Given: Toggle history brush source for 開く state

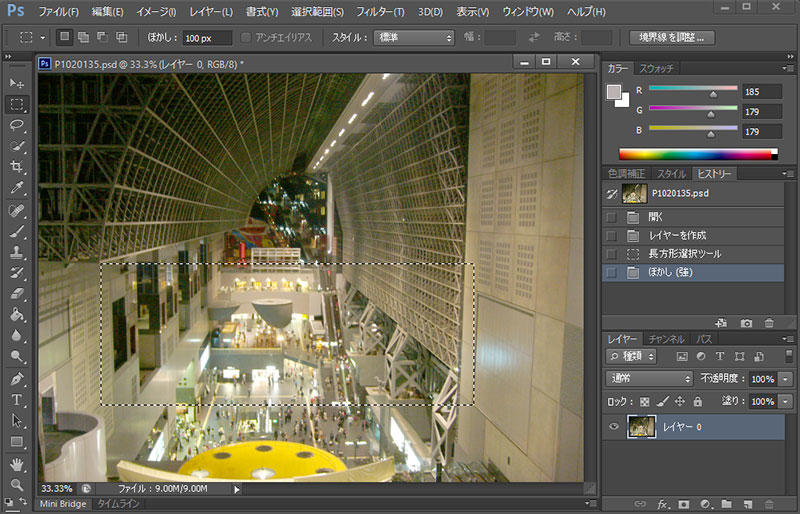Looking at the screenshot, I should pos(611,217).
